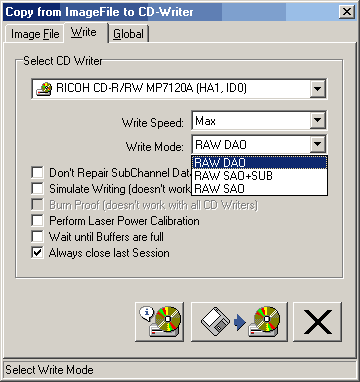Open the Write Speed dropdown arrow
This screenshot has width=360, height=382.
pos(318,120)
